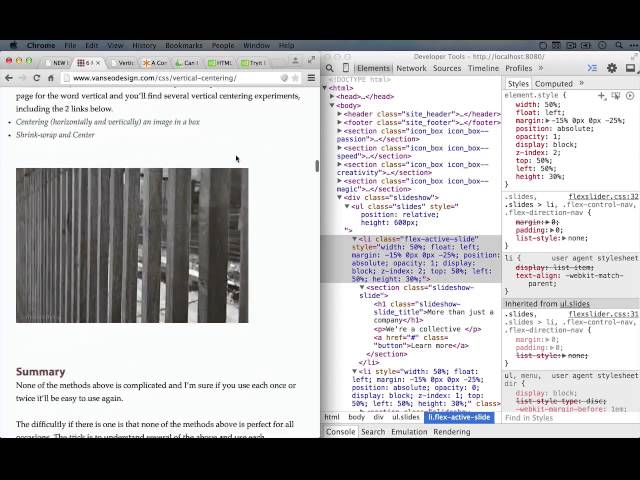Open the Emulation drawer tab
640x480 pixels.
[x=409, y=431]
